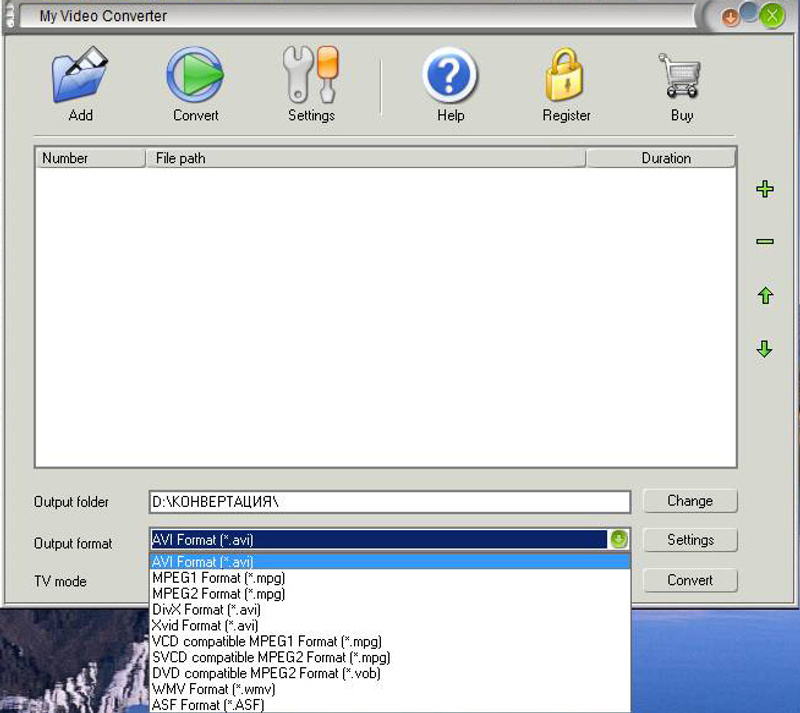Image resolution: width=800 pixels, height=713 pixels.
Task: Click the Change output folder button
Action: tap(690, 501)
